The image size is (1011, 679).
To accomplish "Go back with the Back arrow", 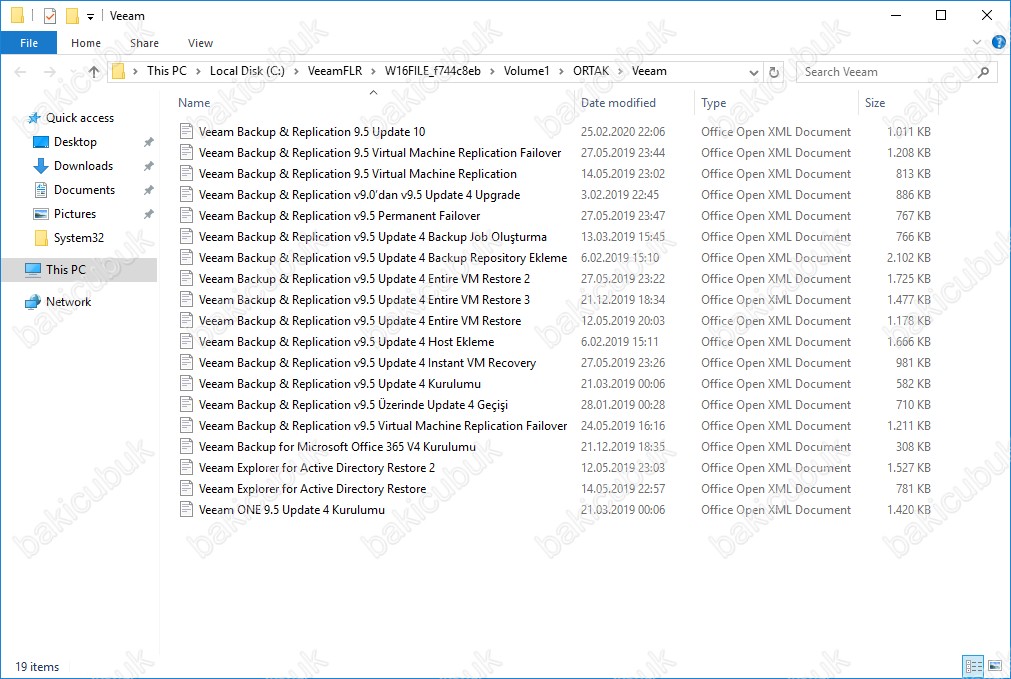I will tap(21, 72).
